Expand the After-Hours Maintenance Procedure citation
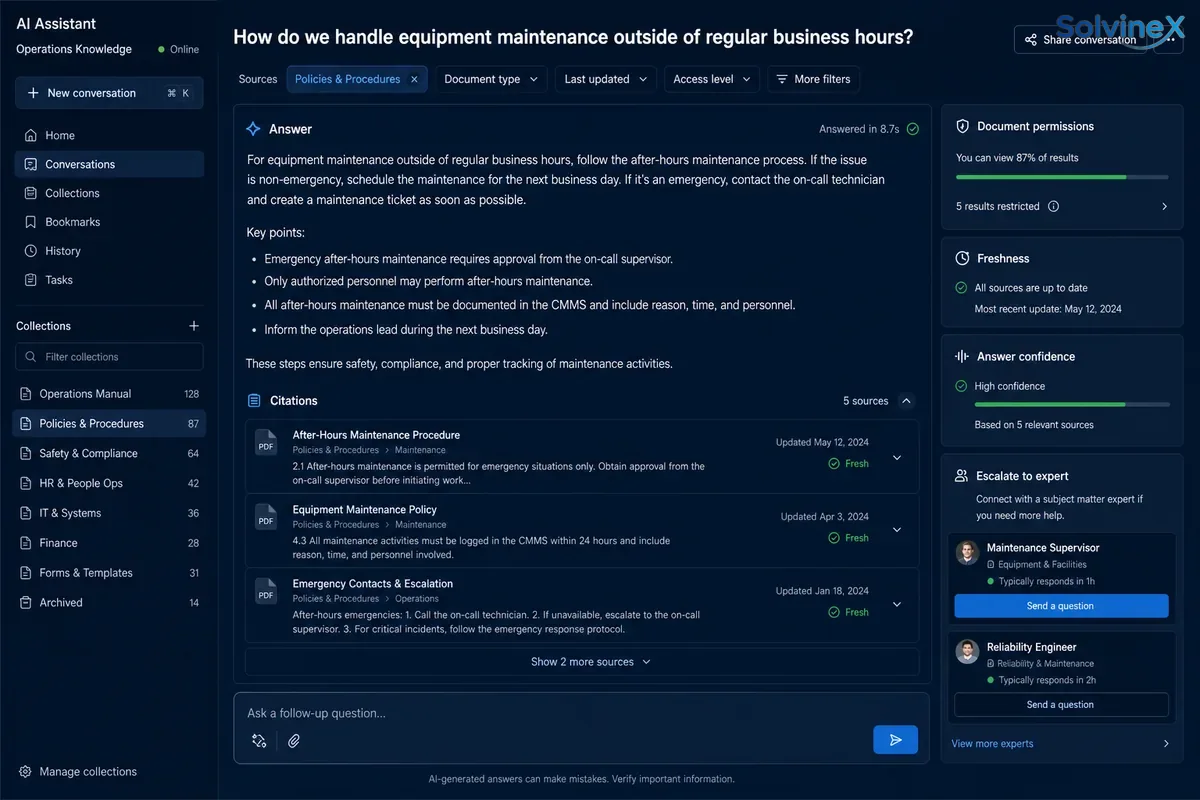 [x=897, y=457]
